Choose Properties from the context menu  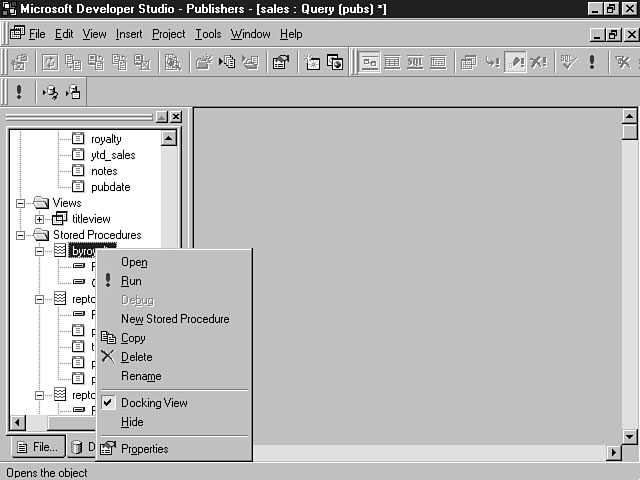144,449
